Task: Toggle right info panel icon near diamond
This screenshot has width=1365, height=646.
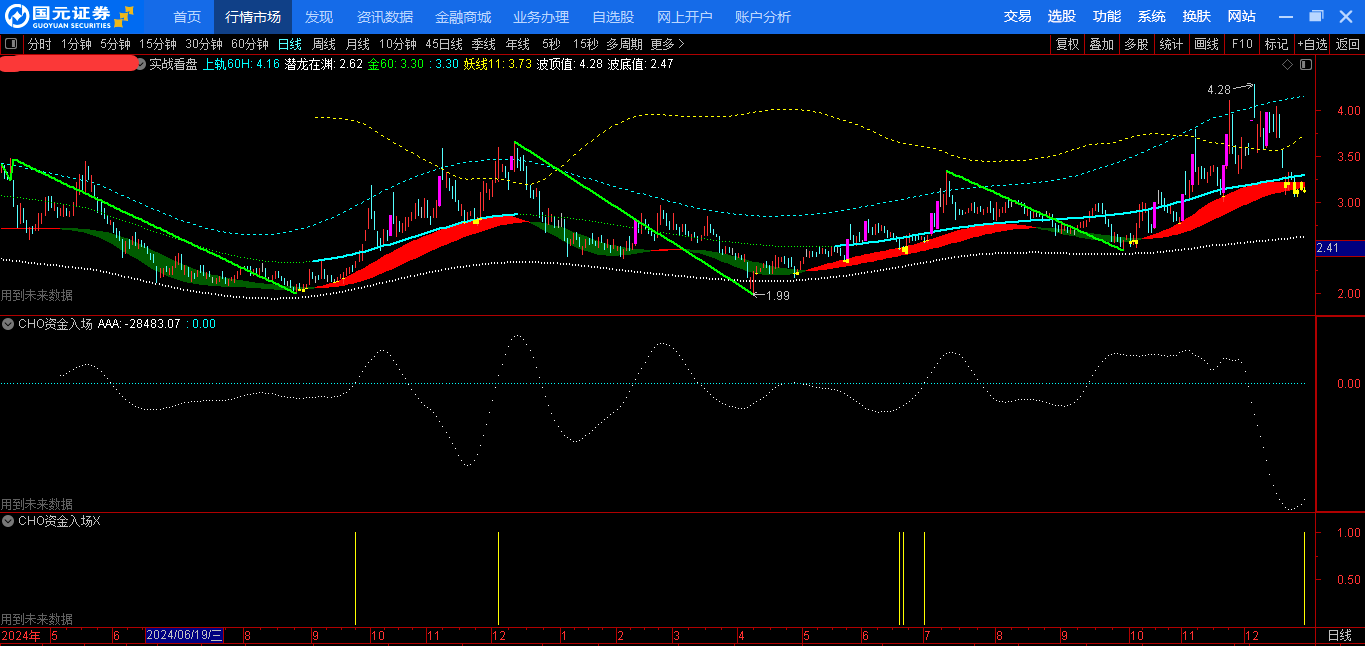Action: click(x=1305, y=64)
